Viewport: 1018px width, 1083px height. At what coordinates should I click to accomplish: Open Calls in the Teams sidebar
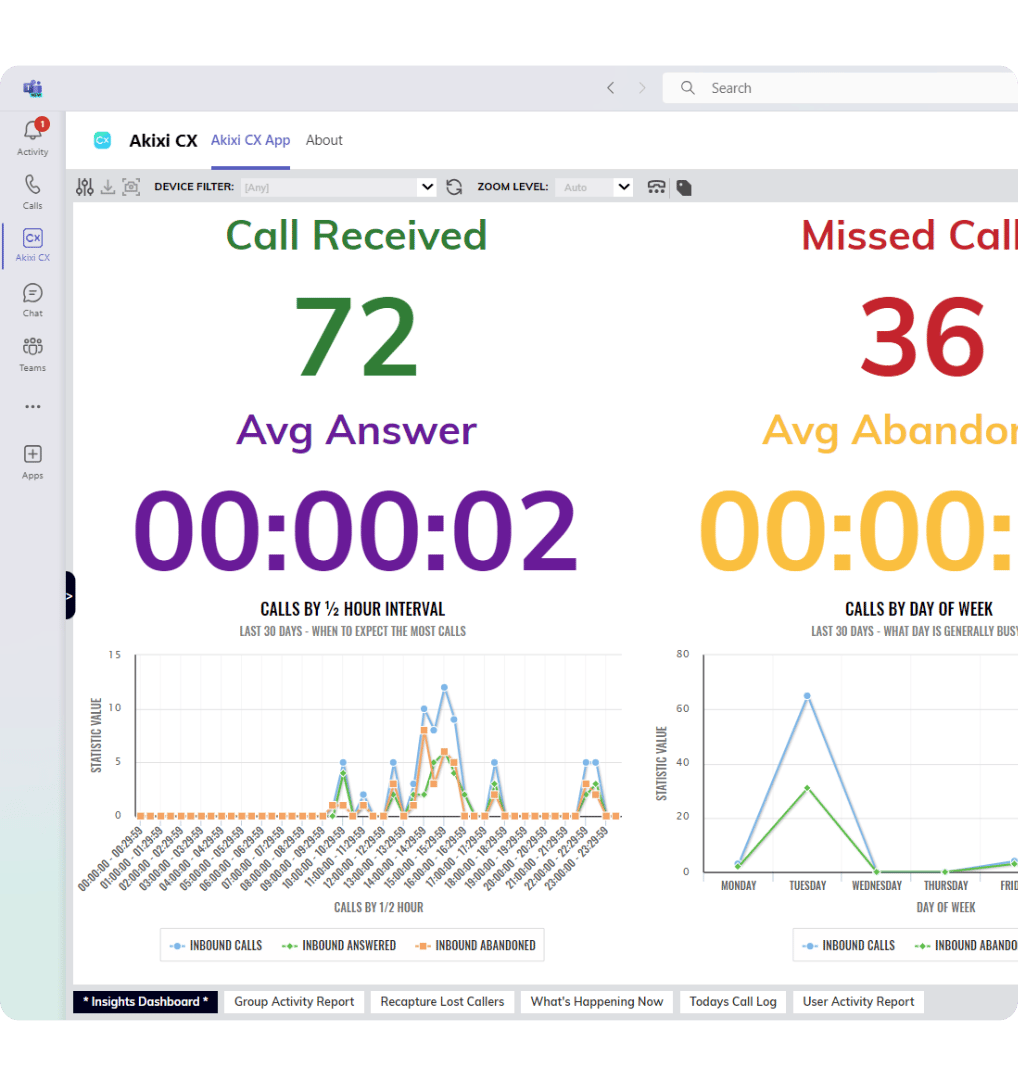point(33,191)
